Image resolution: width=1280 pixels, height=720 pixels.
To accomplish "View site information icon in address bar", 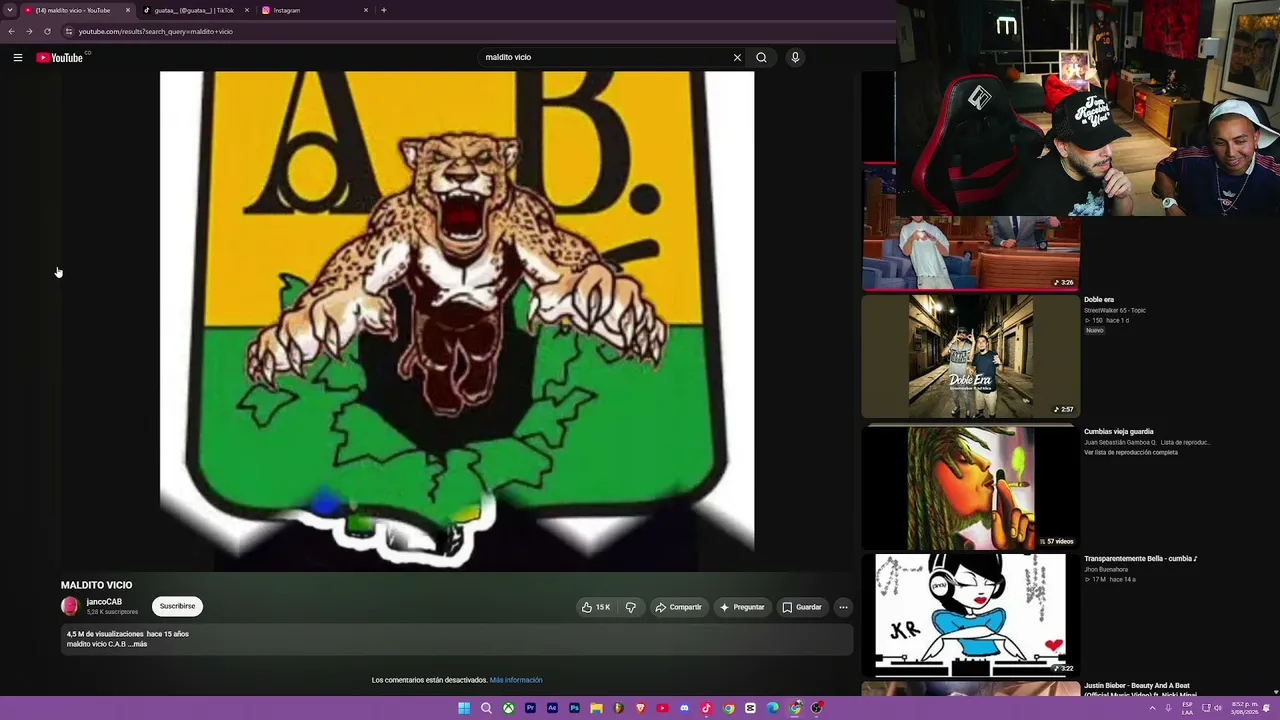I will tap(69, 31).
